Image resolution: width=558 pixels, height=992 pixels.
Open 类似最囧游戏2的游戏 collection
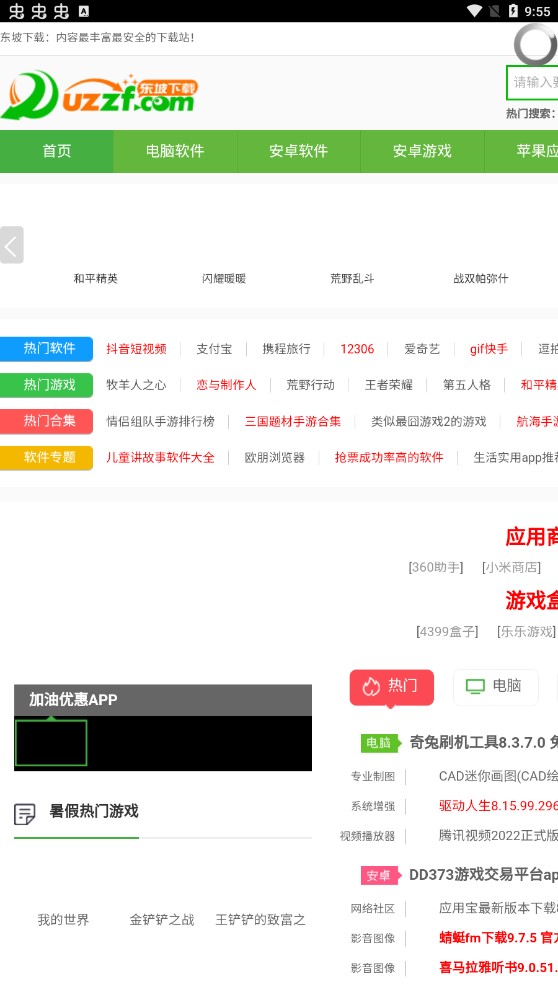pos(429,421)
